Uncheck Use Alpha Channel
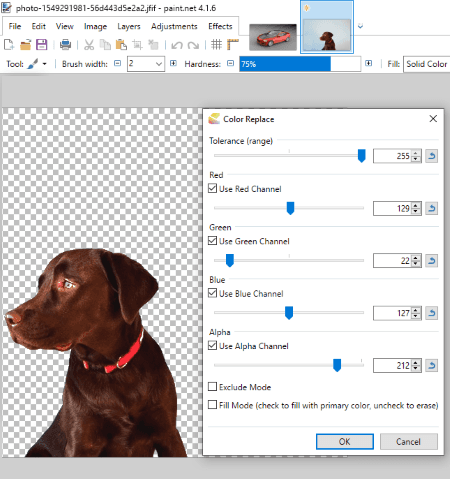This screenshot has width=450, height=479. click(x=212, y=345)
